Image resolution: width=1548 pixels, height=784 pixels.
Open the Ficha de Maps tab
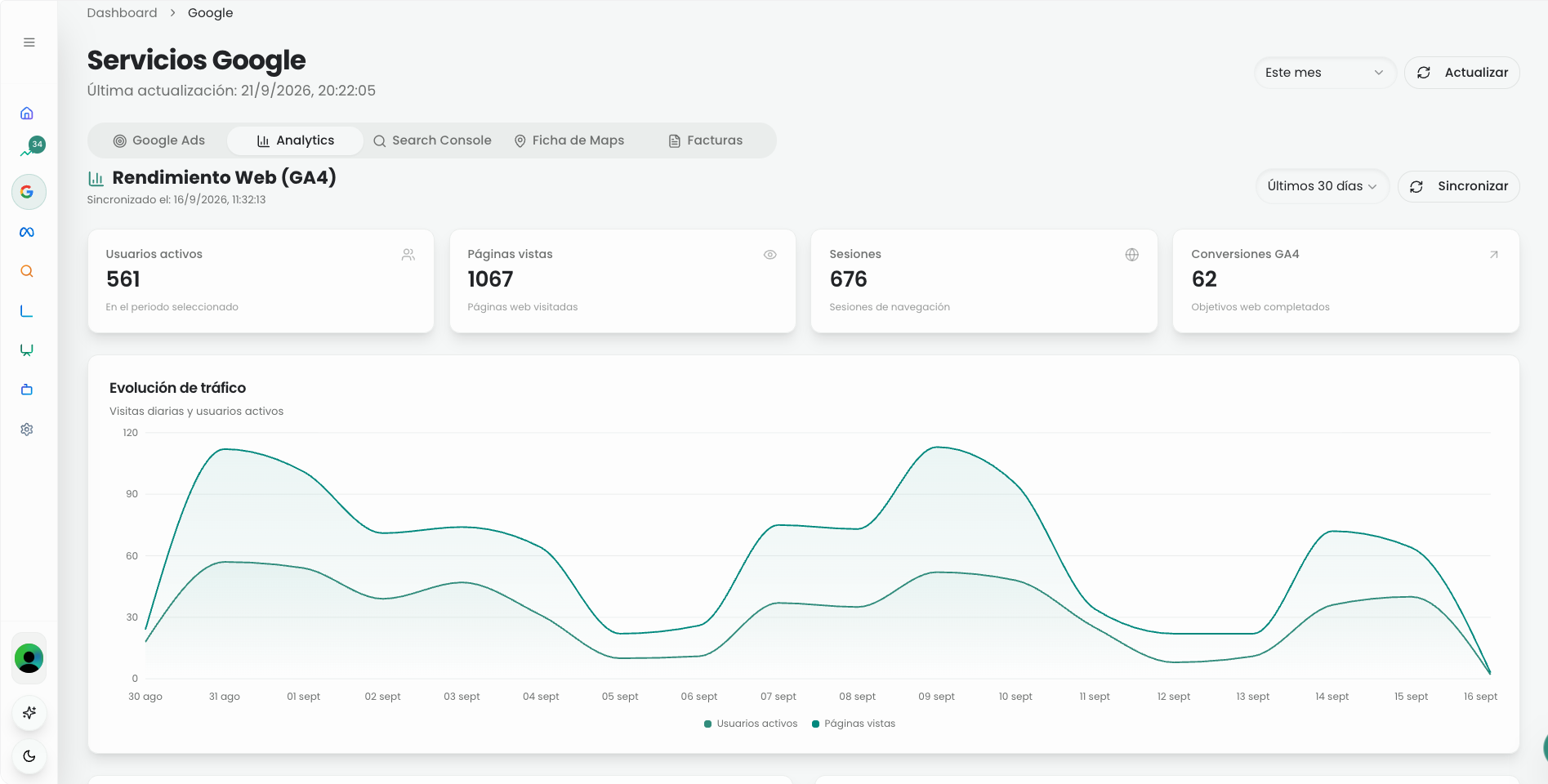click(569, 140)
